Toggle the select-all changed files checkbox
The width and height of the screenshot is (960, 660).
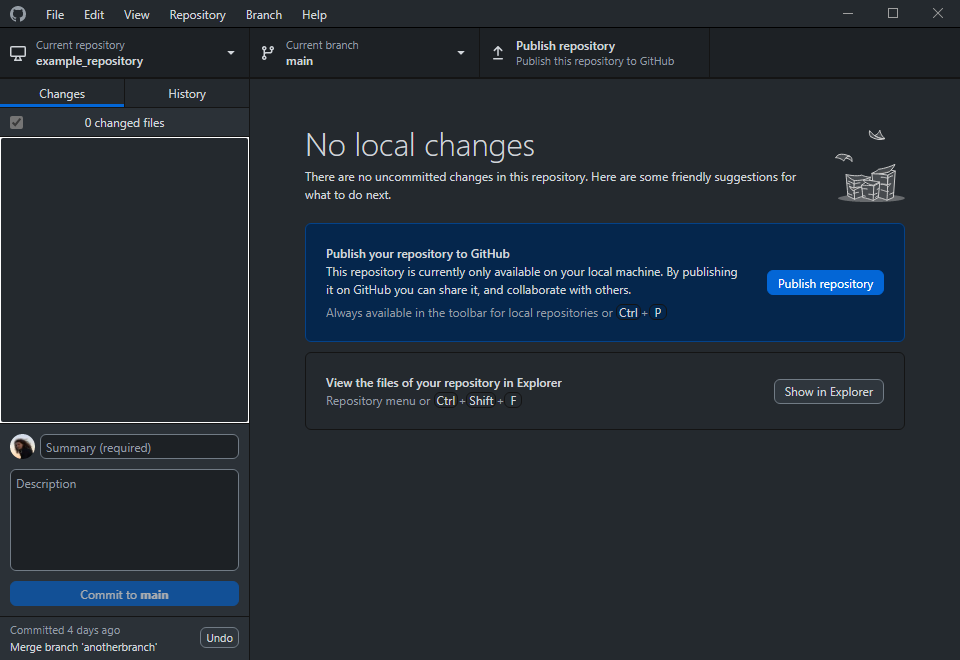pos(17,122)
